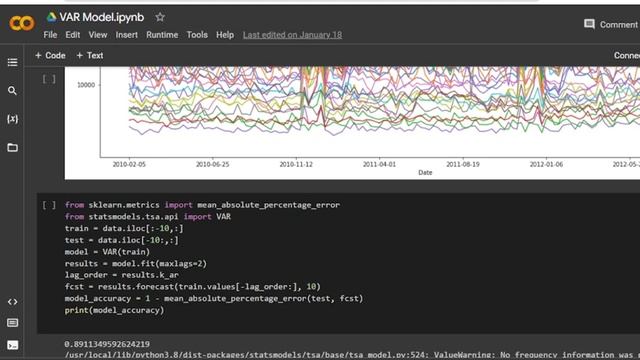
Task: Run the plot cell above the chart
Action: coord(49,79)
